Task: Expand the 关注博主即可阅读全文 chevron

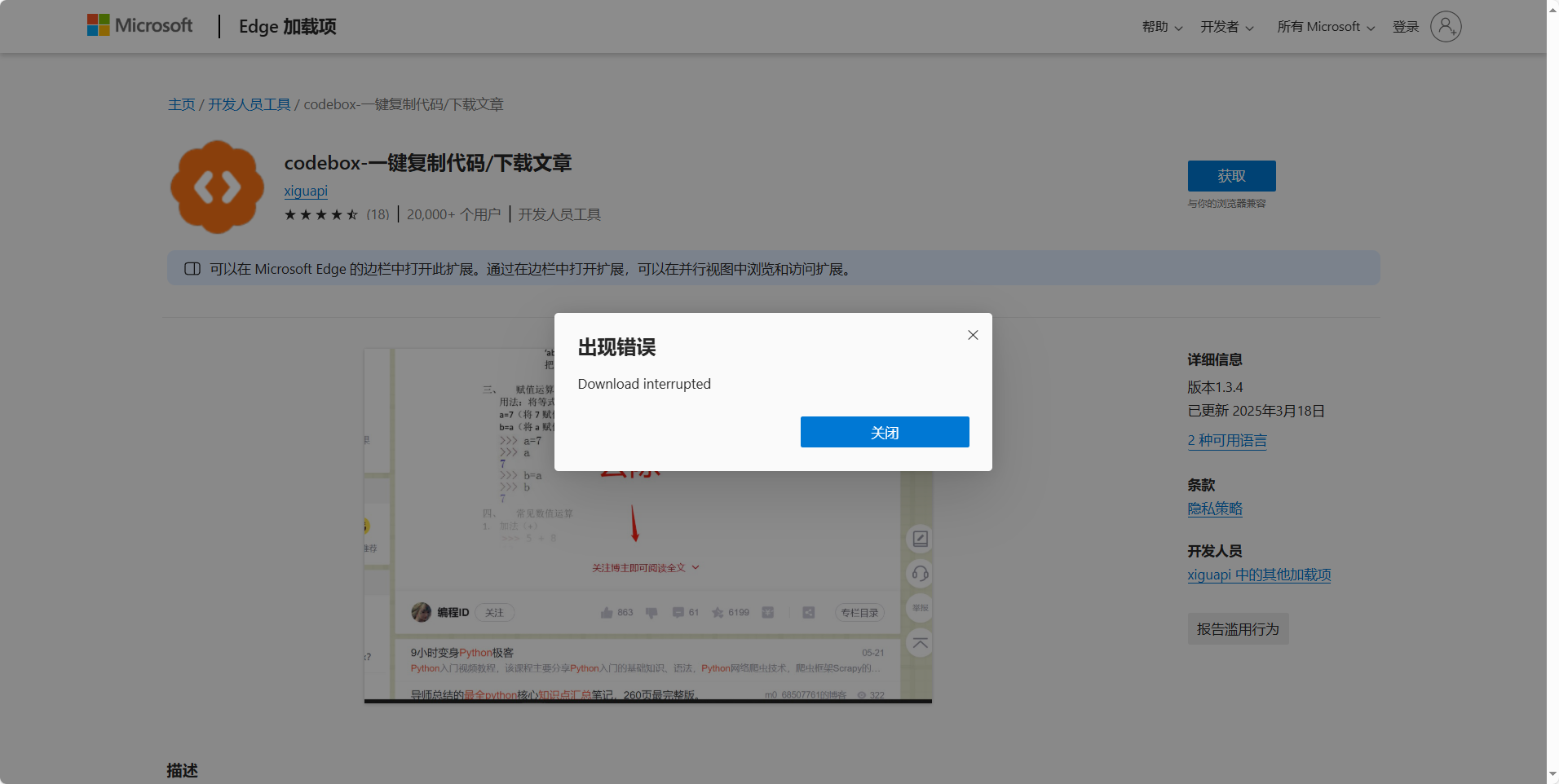Action: pyautogui.click(x=695, y=566)
